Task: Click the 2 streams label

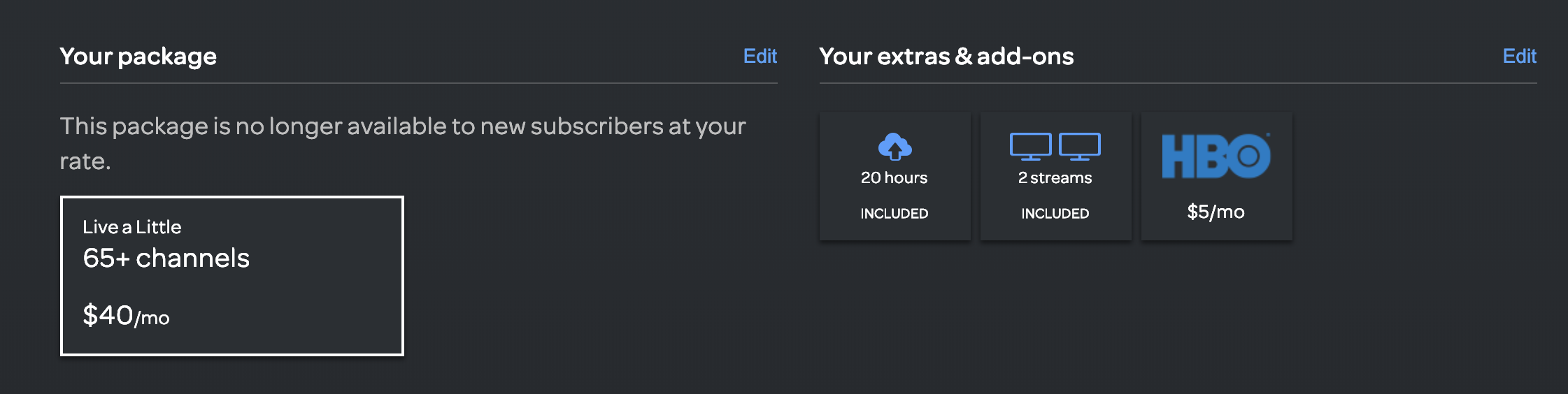Action: [x=1055, y=177]
